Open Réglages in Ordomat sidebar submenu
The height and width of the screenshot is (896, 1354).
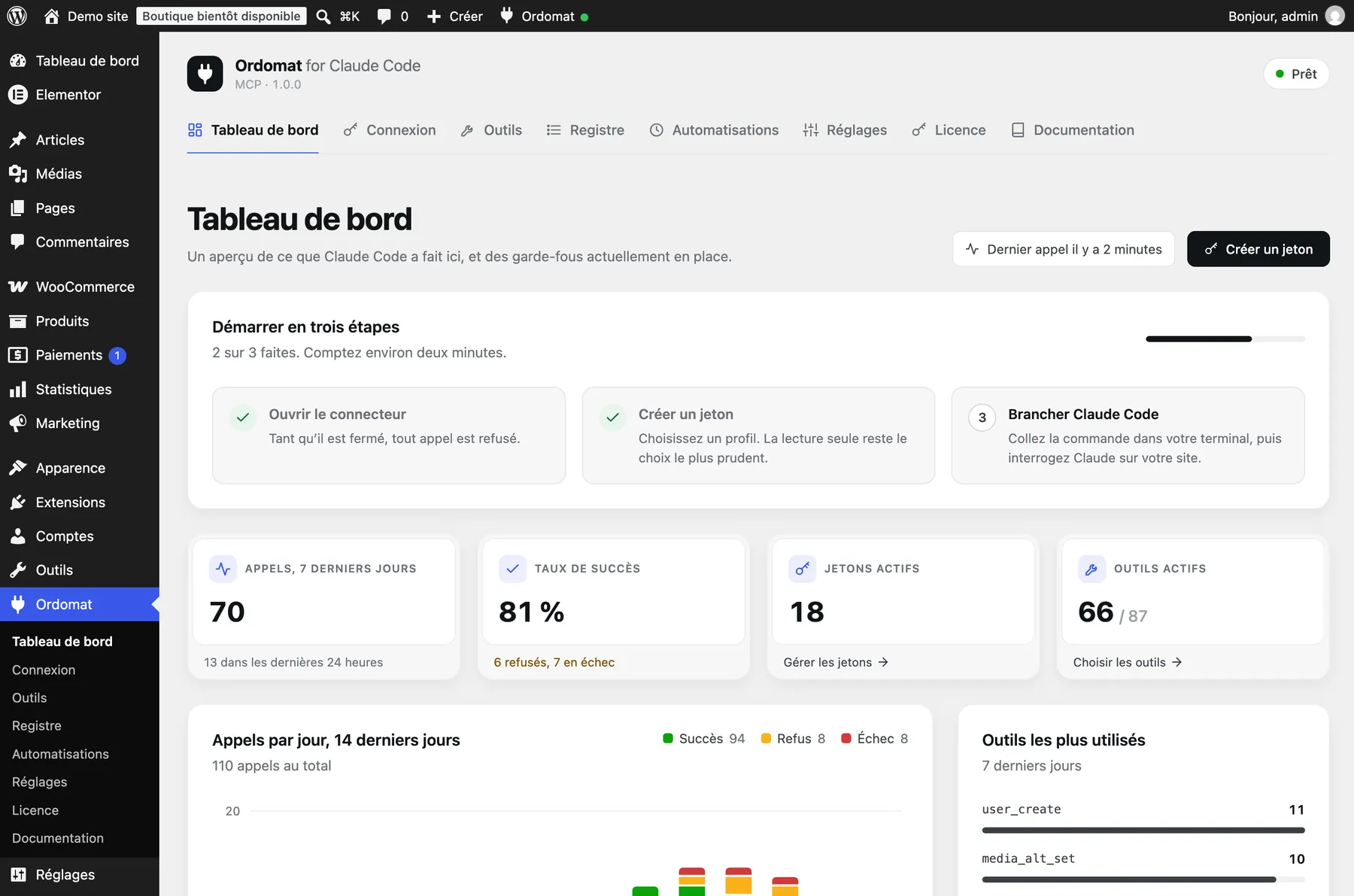pyautogui.click(x=39, y=782)
